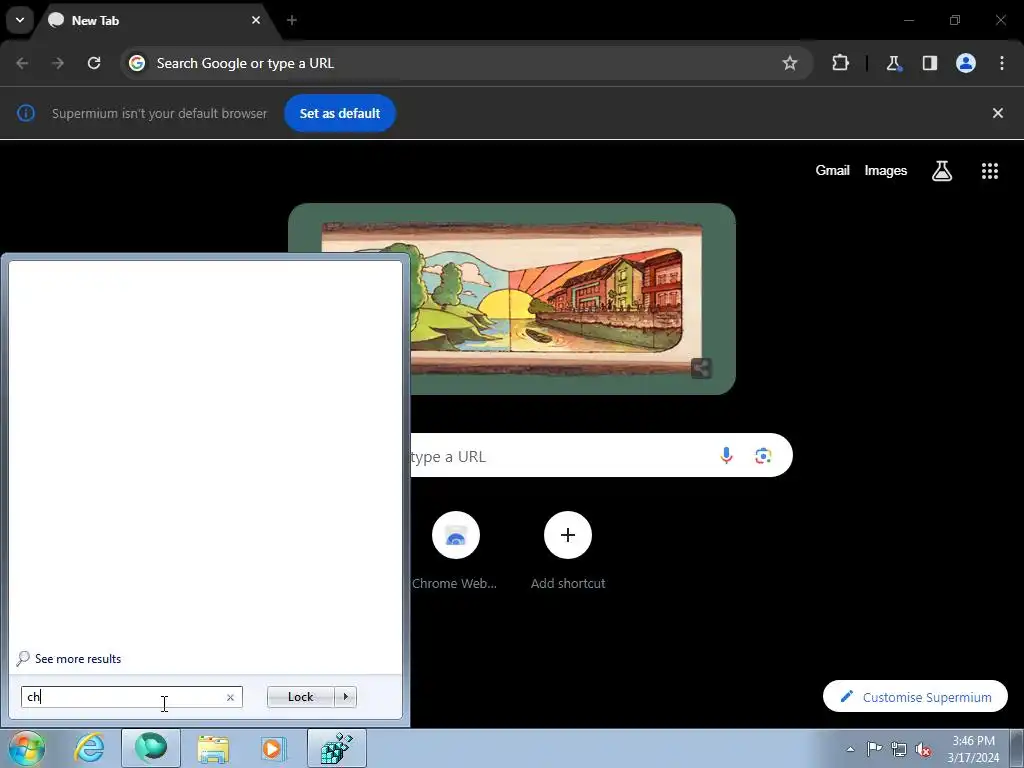
Task: Click the muted volume tray icon
Action: [x=923, y=749]
